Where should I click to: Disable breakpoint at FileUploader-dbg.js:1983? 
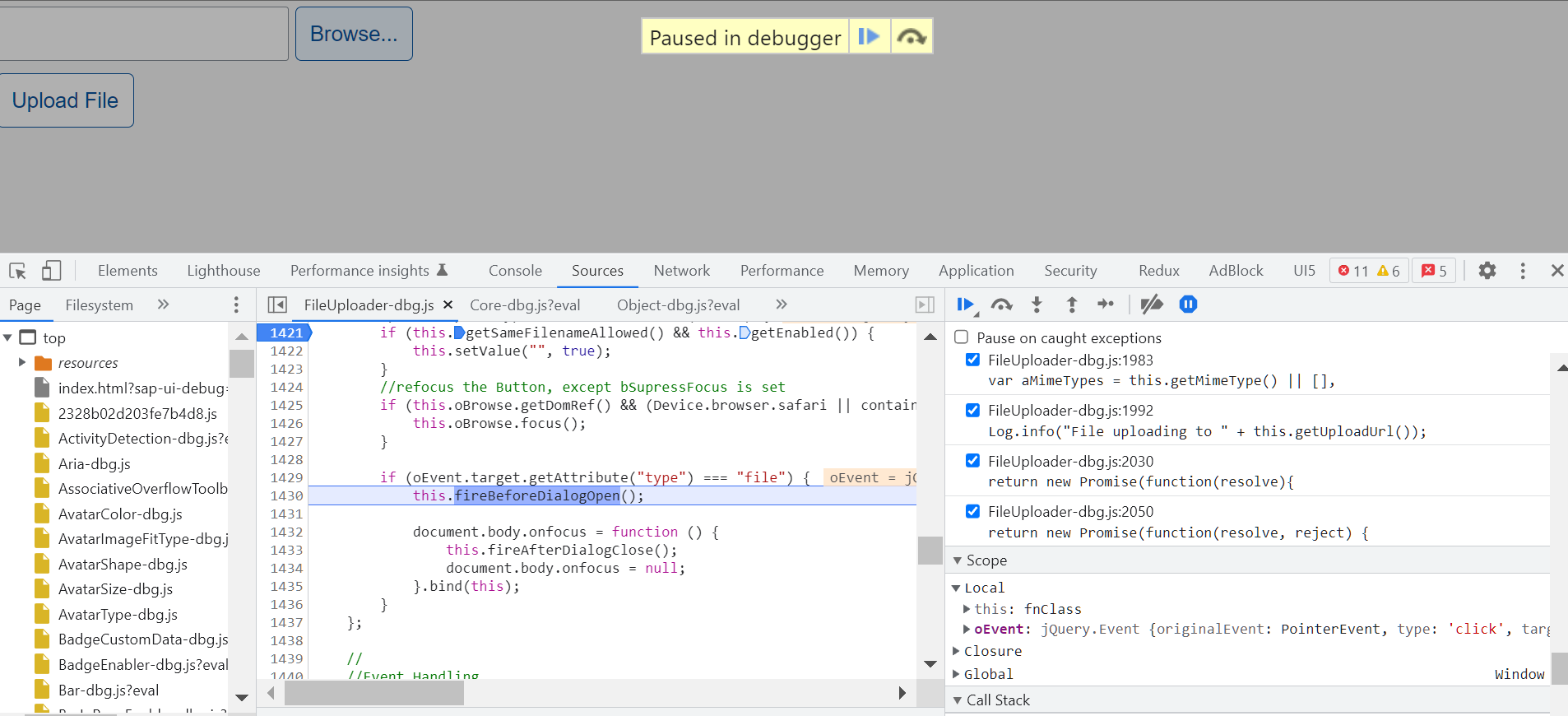[x=972, y=360]
